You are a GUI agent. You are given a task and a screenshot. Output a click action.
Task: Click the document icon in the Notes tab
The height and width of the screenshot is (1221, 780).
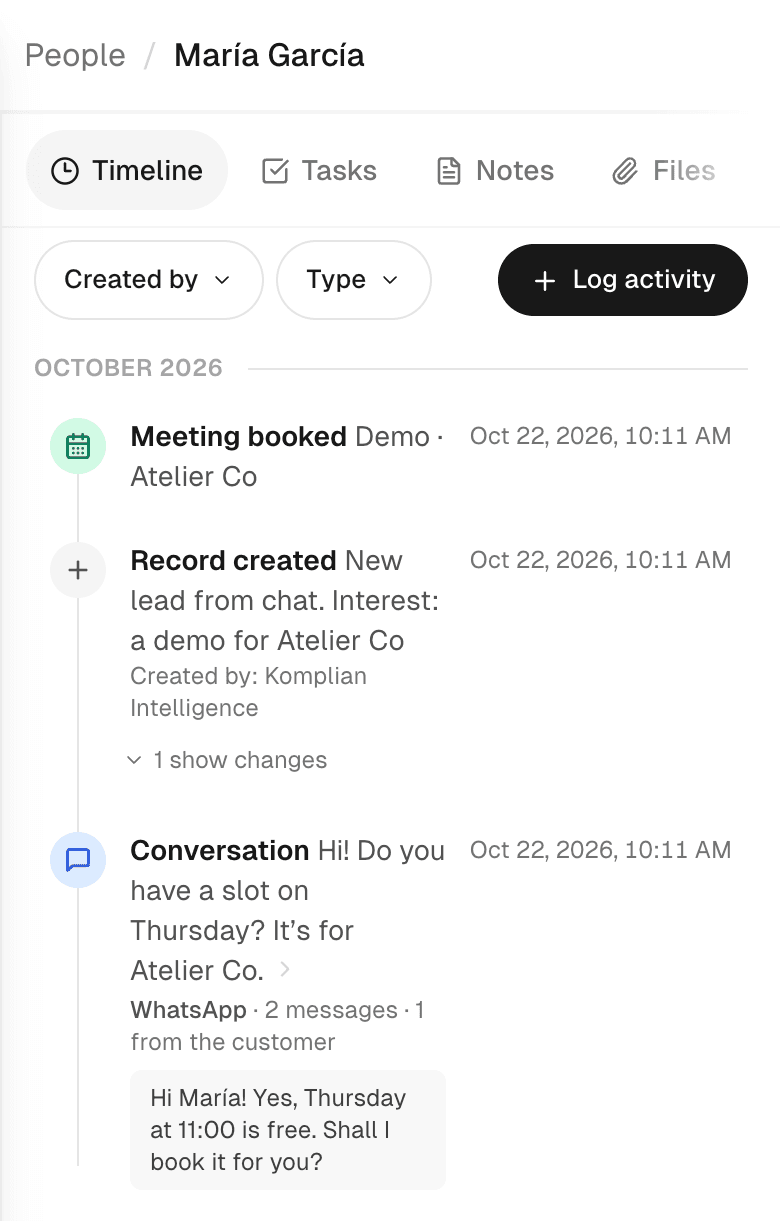pos(449,171)
